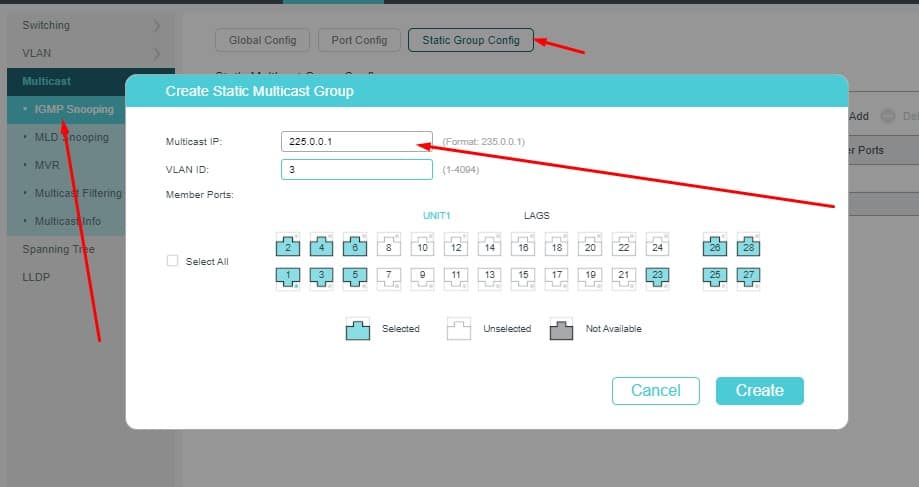Open the Global Config tab

click(262, 40)
